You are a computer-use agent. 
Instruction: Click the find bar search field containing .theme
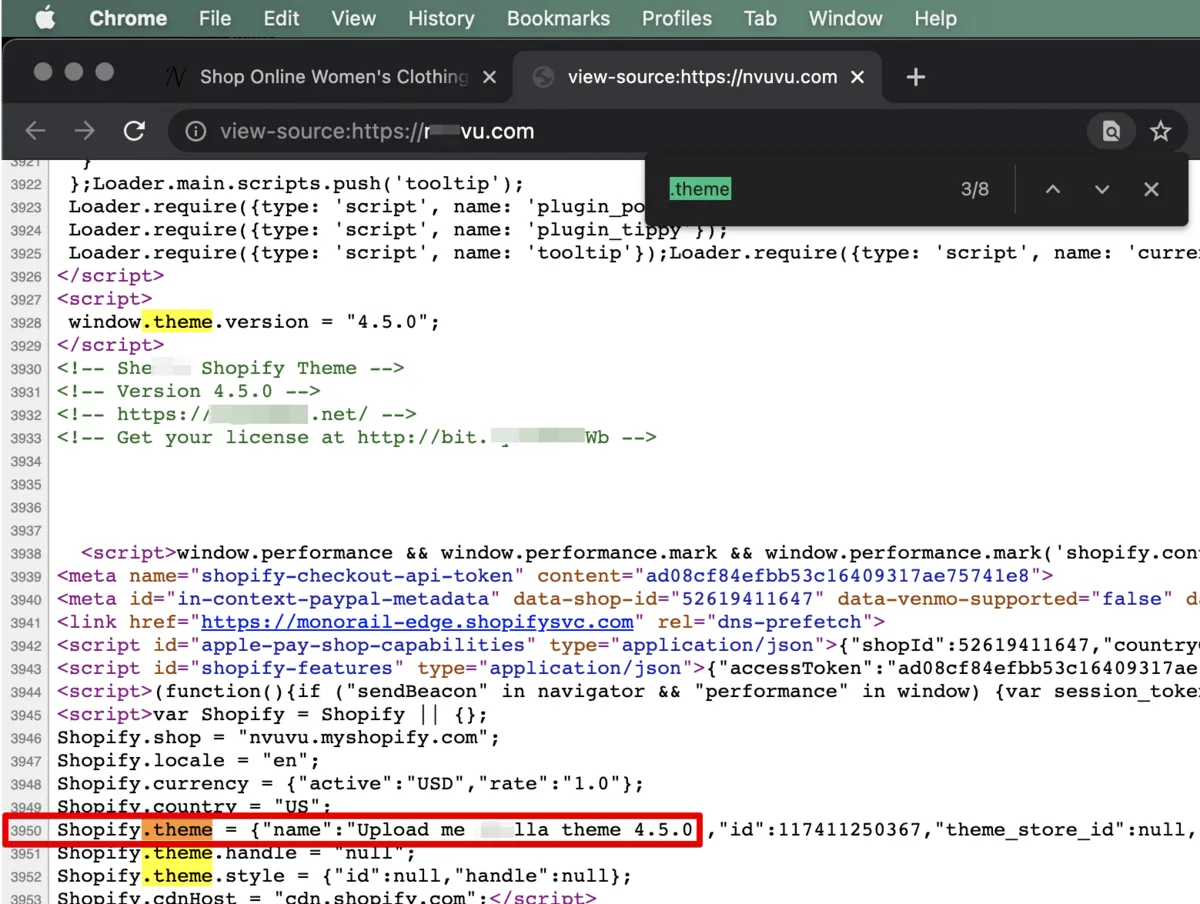800,189
